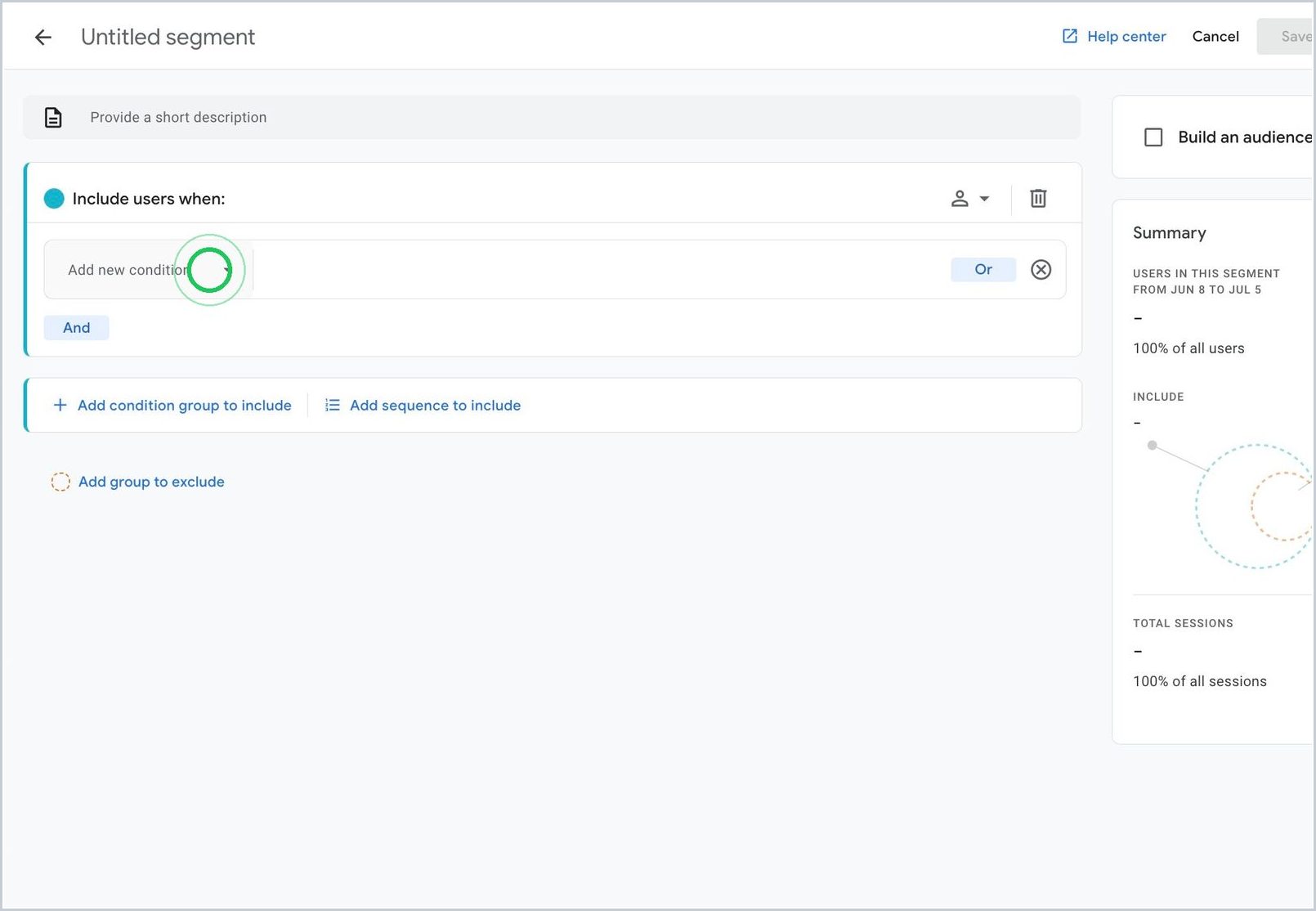Click Add condition group to include
Image resolution: width=1316 pixels, height=911 pixels.
tap(172, 405)
